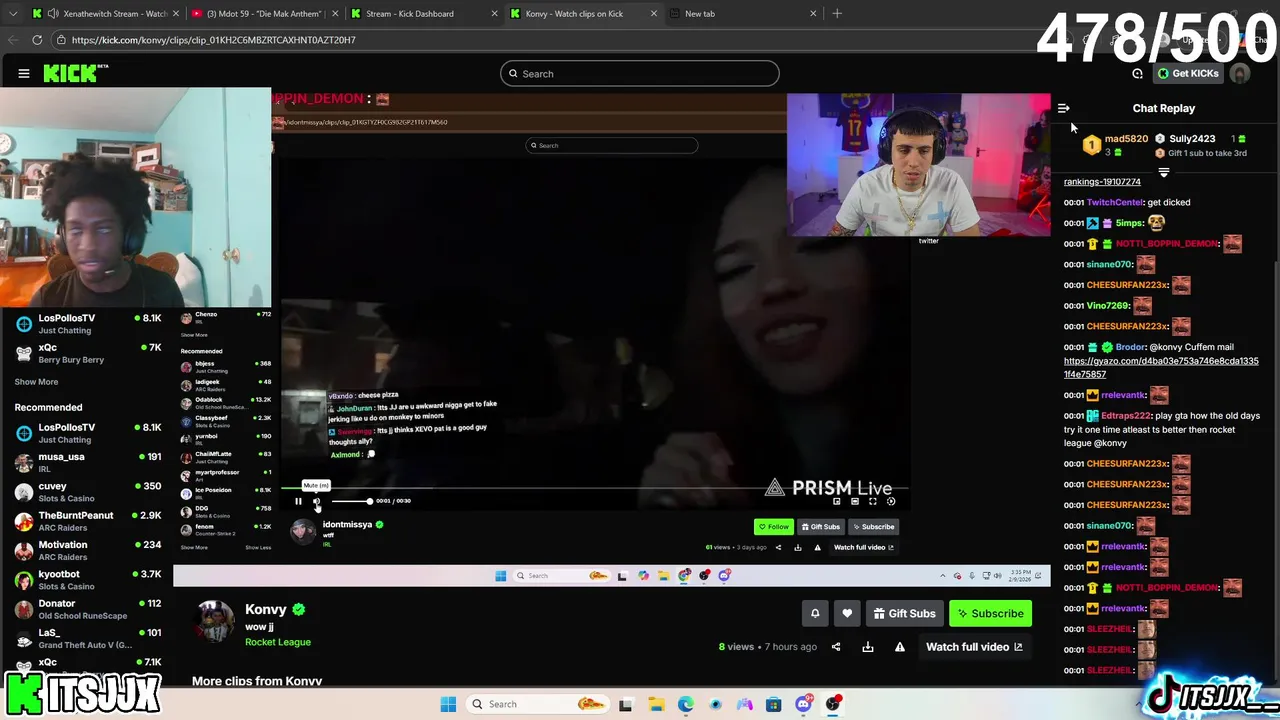Download Konvy's clip
The image size is (1280, 720).
[868, 647]
